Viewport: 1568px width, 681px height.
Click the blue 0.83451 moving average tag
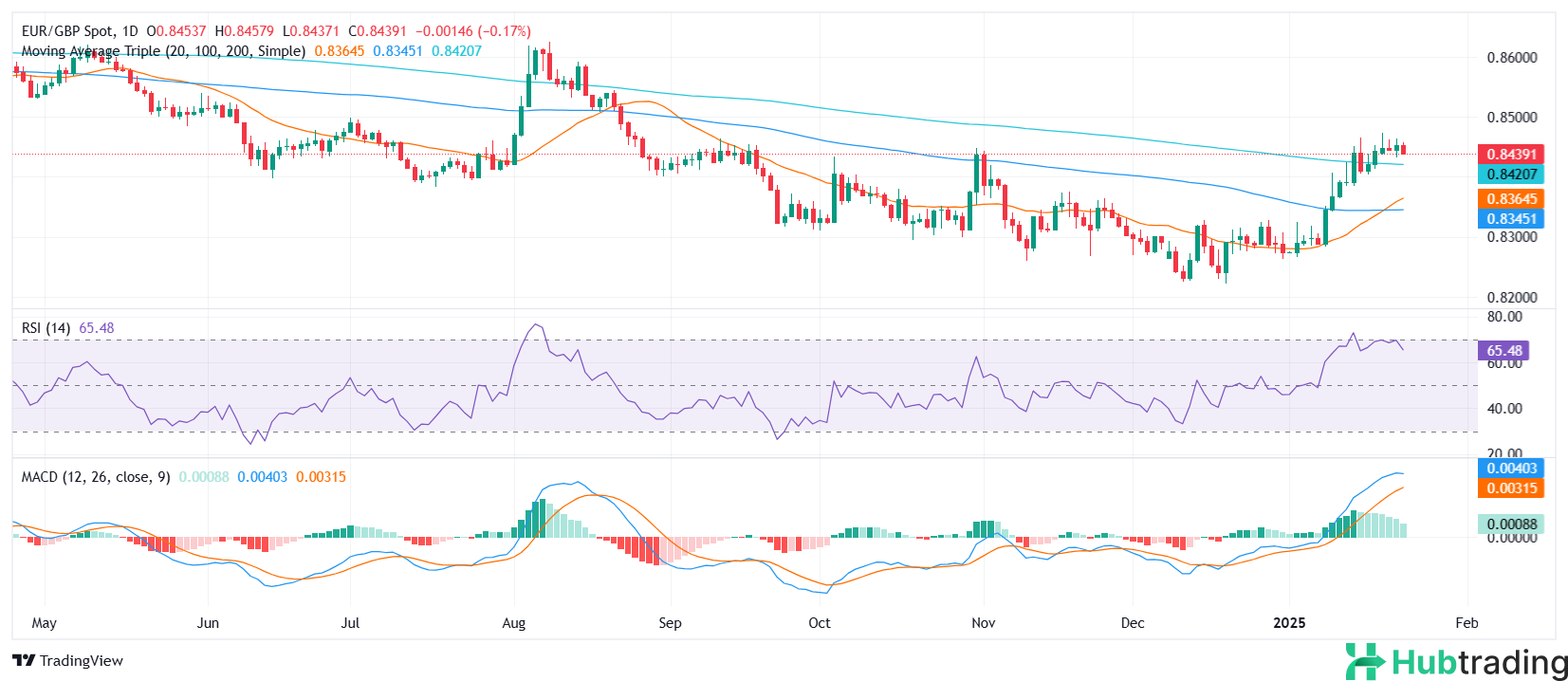(x=1510, y=219)
